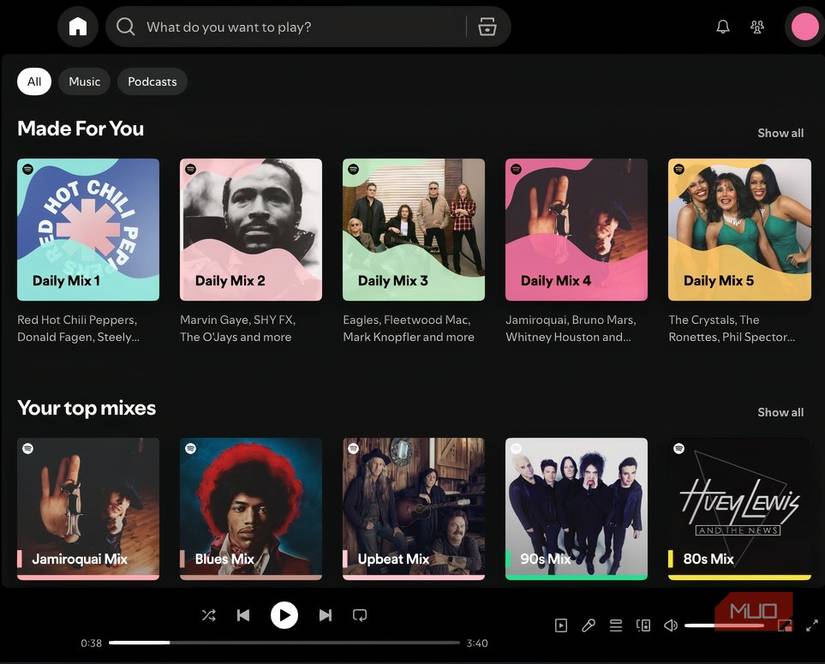This screenshot has height=664, width=825.
Task: Open the Now Playing view
Action: tap(561, 625)
